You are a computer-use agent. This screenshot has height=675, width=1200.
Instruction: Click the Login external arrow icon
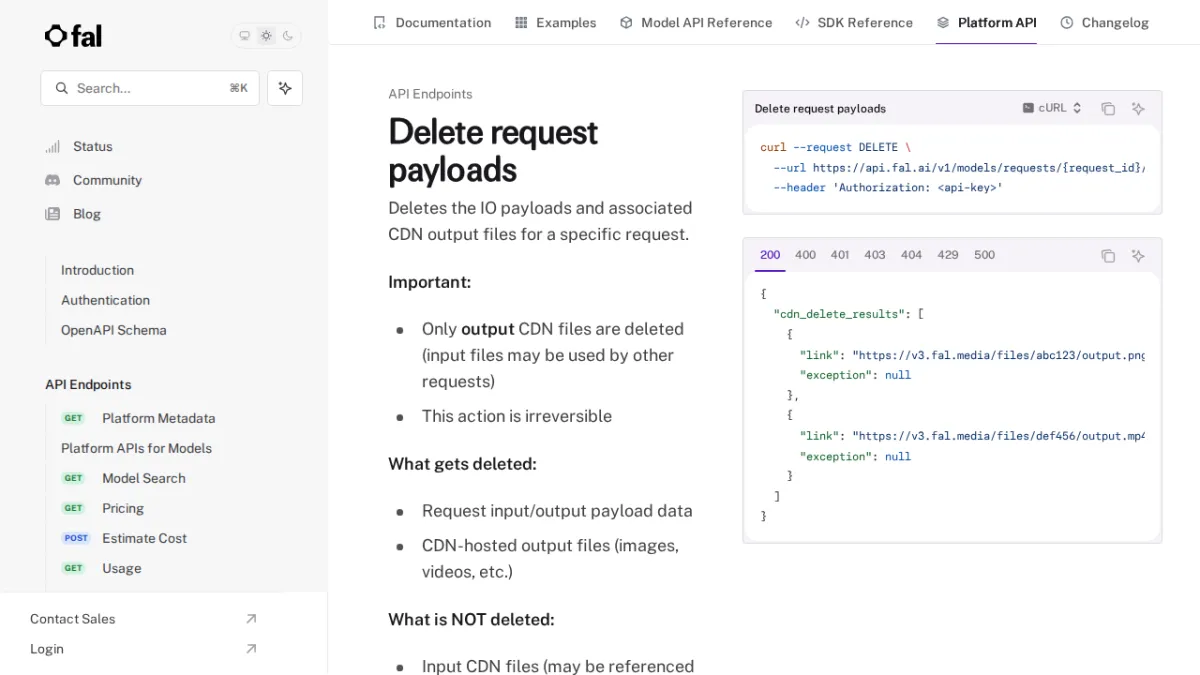(251, 649)
